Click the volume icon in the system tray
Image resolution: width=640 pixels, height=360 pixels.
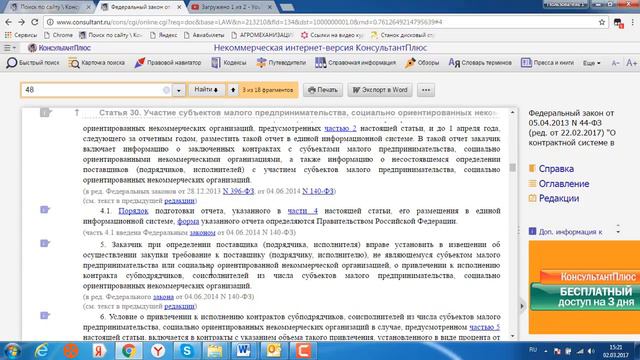tap(591, 351)
